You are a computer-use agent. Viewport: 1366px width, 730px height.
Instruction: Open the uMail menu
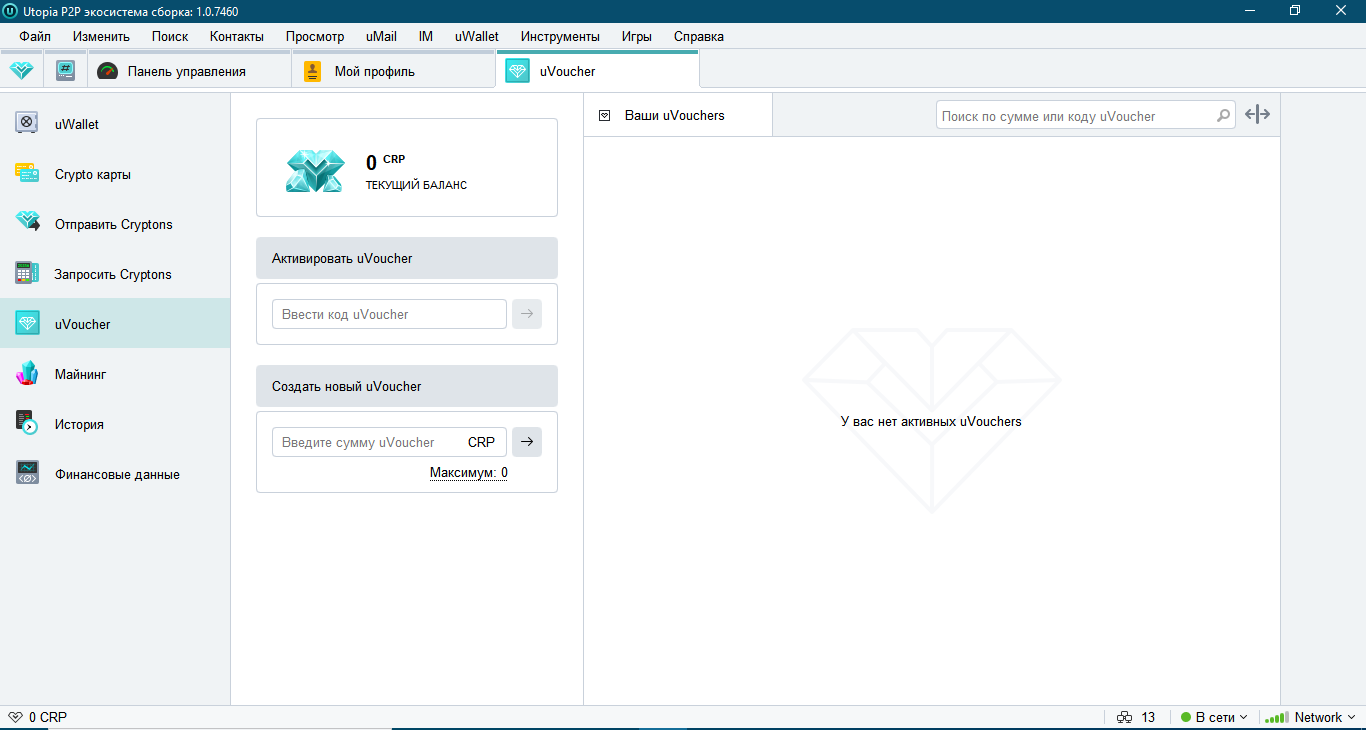pos(381,36)
